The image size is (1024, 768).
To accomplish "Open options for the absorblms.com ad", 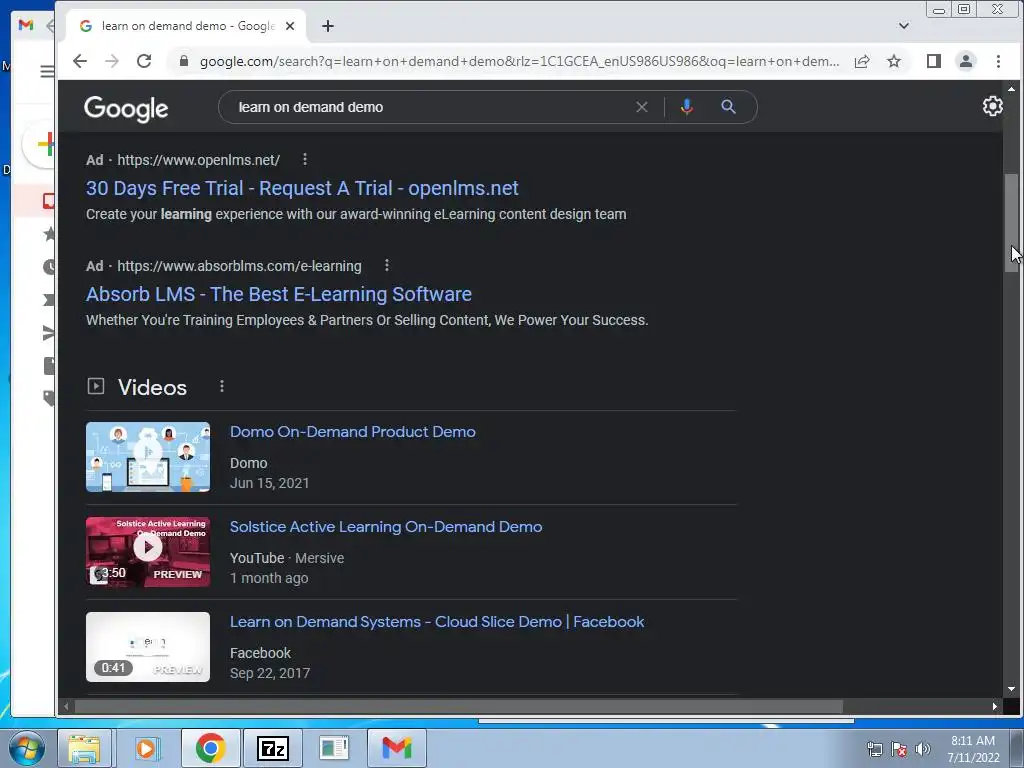I will point(387,265).
